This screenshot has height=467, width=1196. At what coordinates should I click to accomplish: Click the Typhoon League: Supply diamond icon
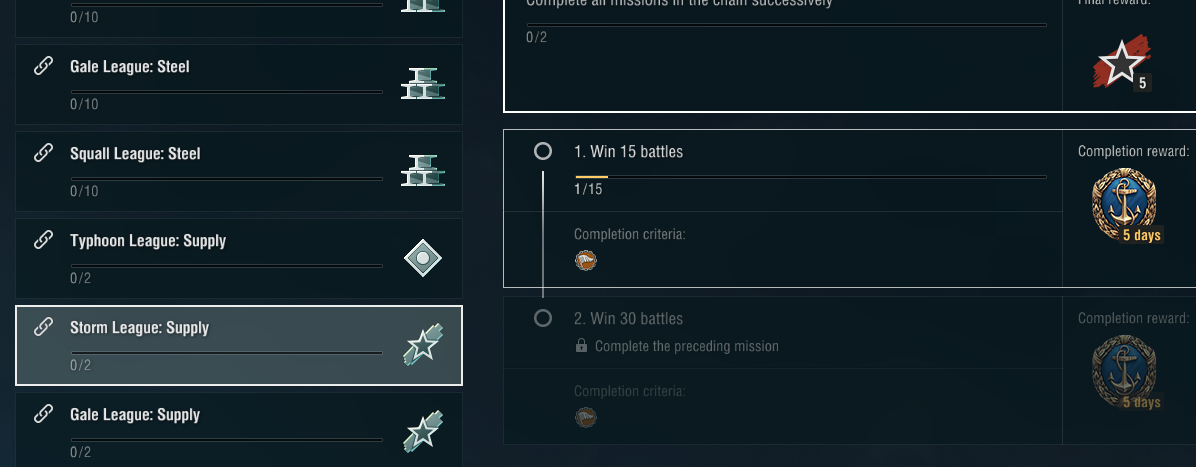tap(422, 259)
